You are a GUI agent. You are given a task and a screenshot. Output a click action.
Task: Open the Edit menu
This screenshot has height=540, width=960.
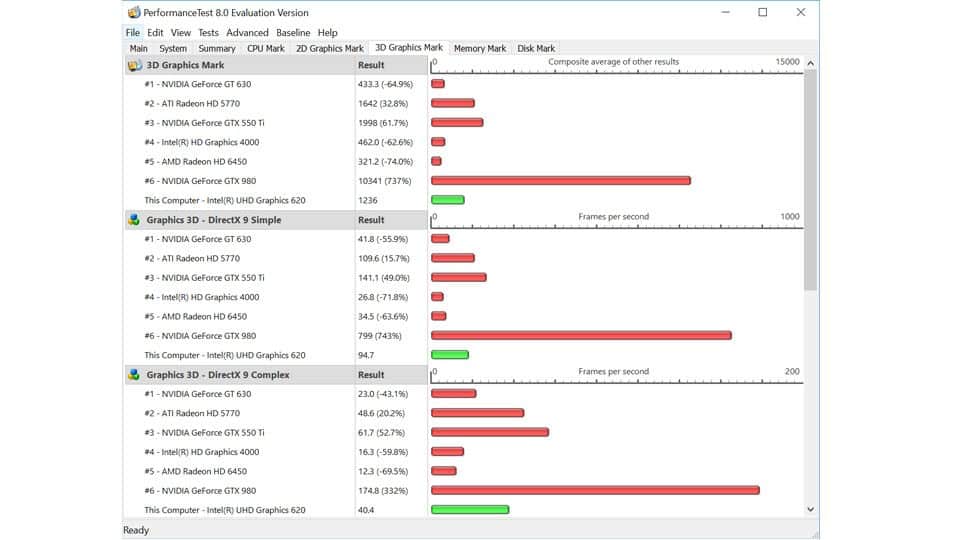155,32
